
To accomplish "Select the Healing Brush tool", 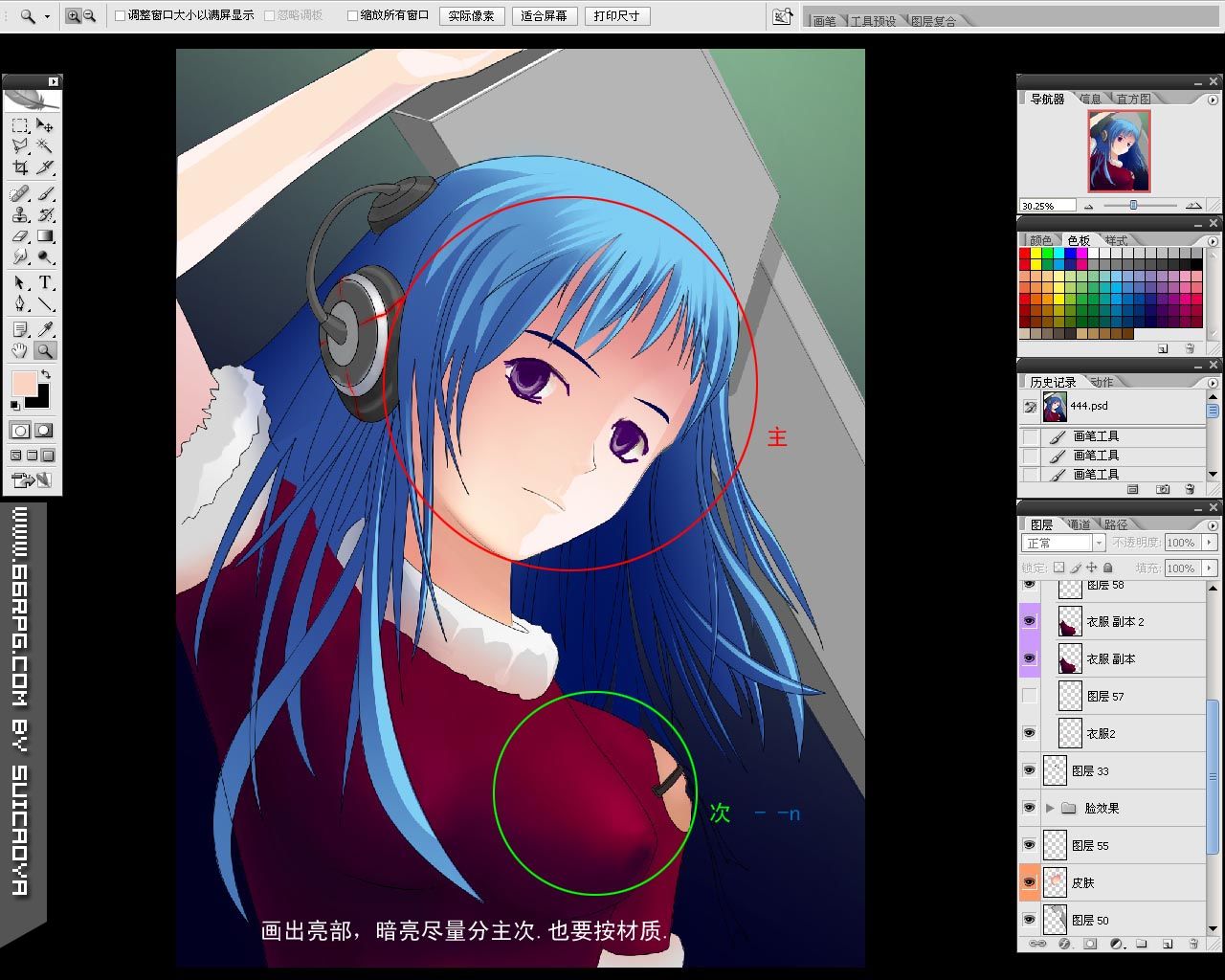I will (x=20, y=194).
